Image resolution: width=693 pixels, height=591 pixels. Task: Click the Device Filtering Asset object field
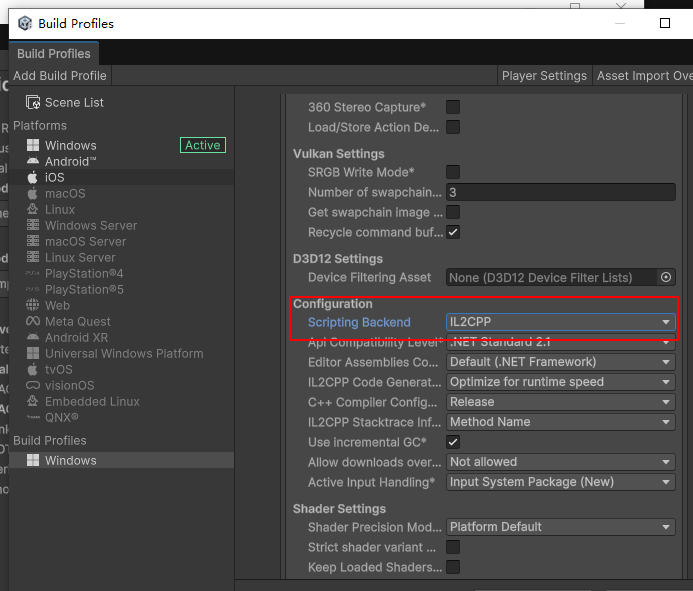(x=552, y=277)
